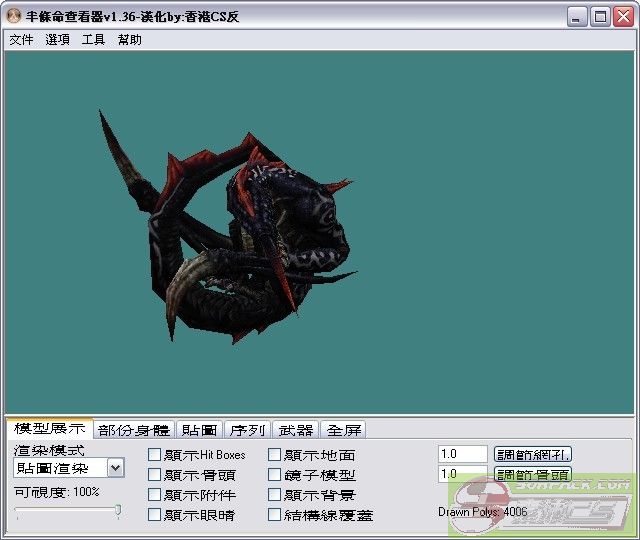Minimize the model viewer window

pyautogui.click(x=576, y=17)
